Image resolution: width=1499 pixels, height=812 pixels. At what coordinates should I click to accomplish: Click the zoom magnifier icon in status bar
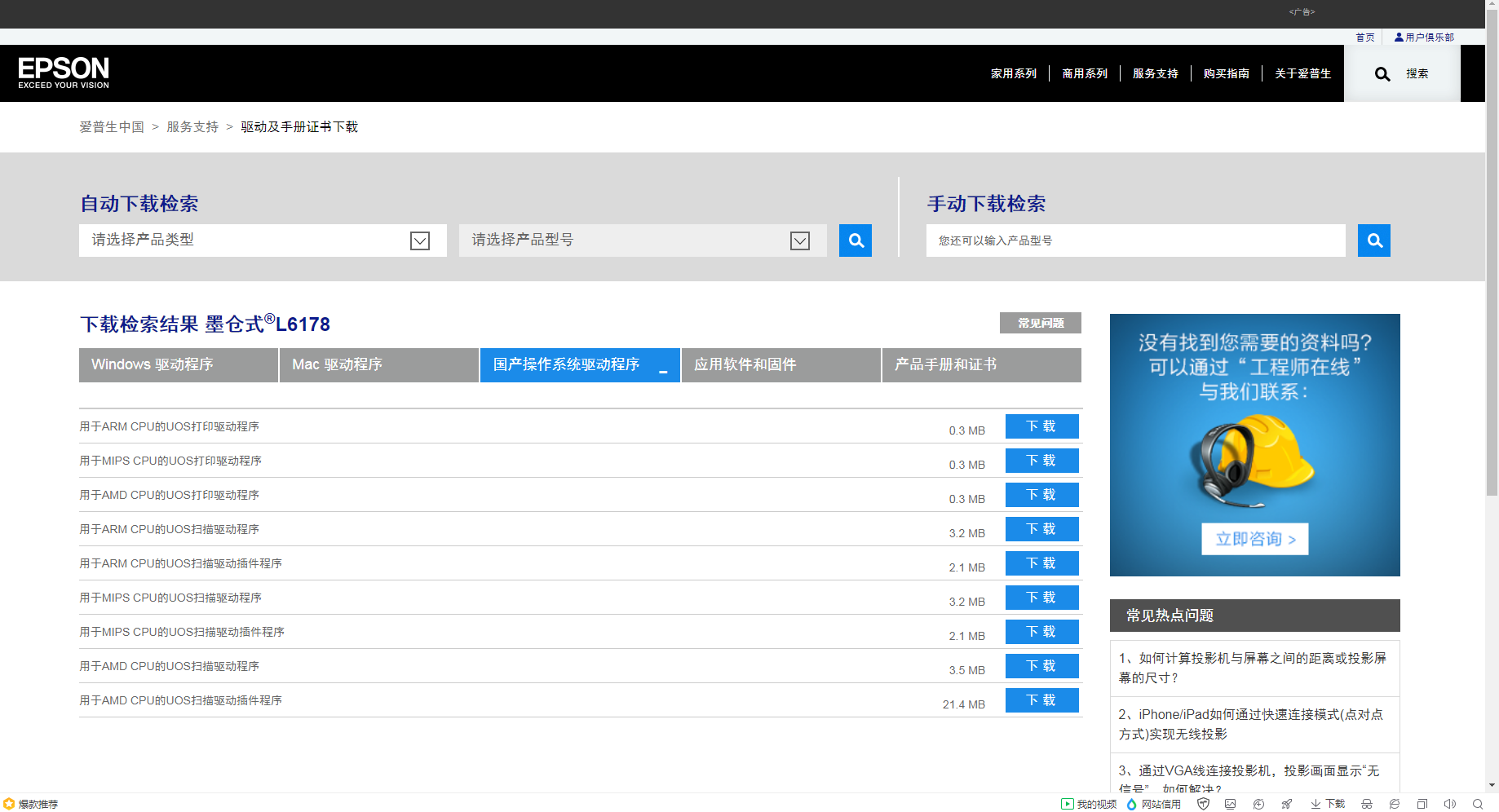1478,804
